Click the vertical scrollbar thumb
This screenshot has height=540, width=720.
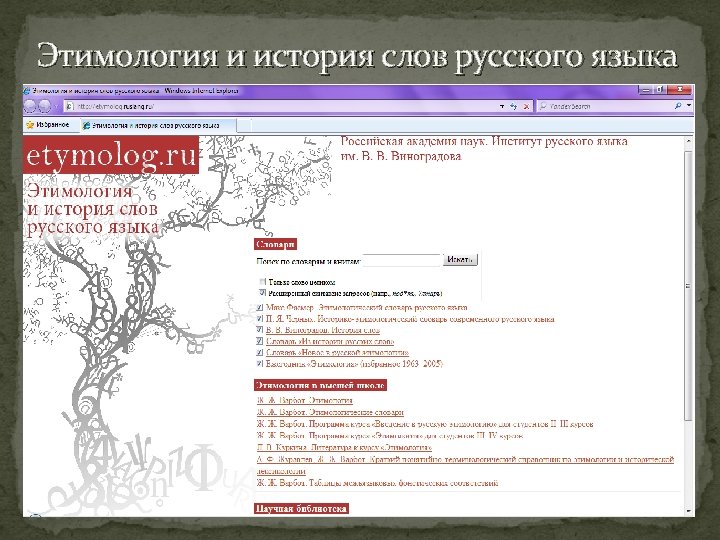[688, 285]
